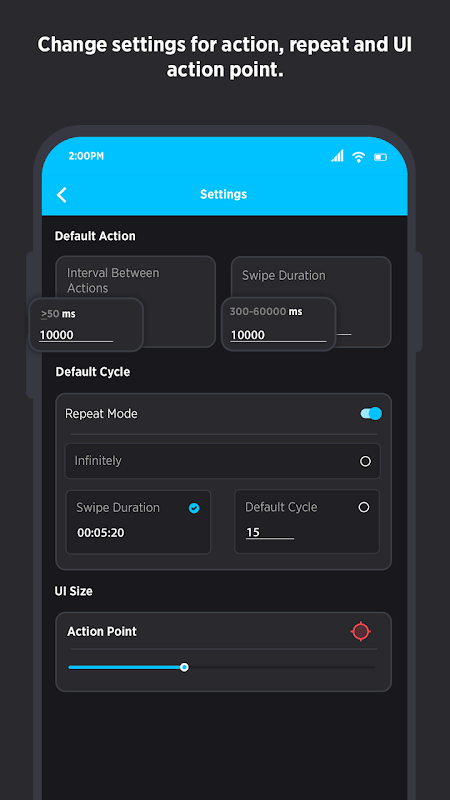Tap the red crosshair Action Point icon
Viewport: 450px width, 800px height.
(x=361, y=632)
